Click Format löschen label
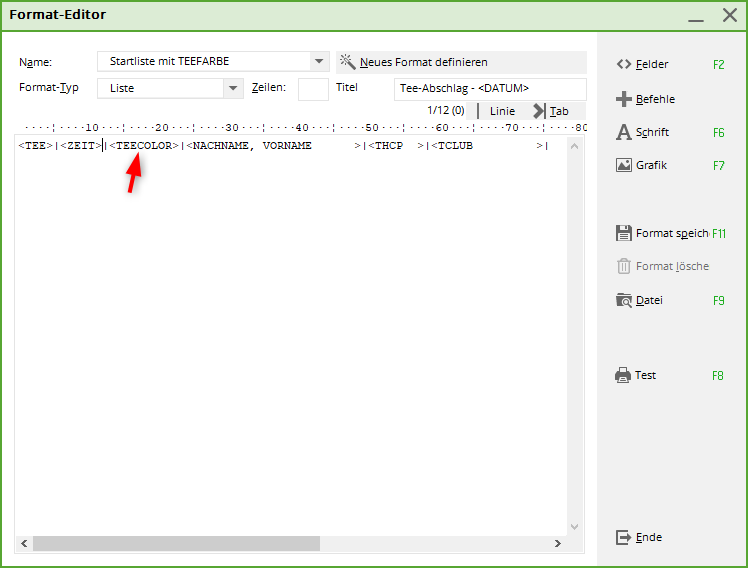The image size is (748, 568). coord(672,266)
